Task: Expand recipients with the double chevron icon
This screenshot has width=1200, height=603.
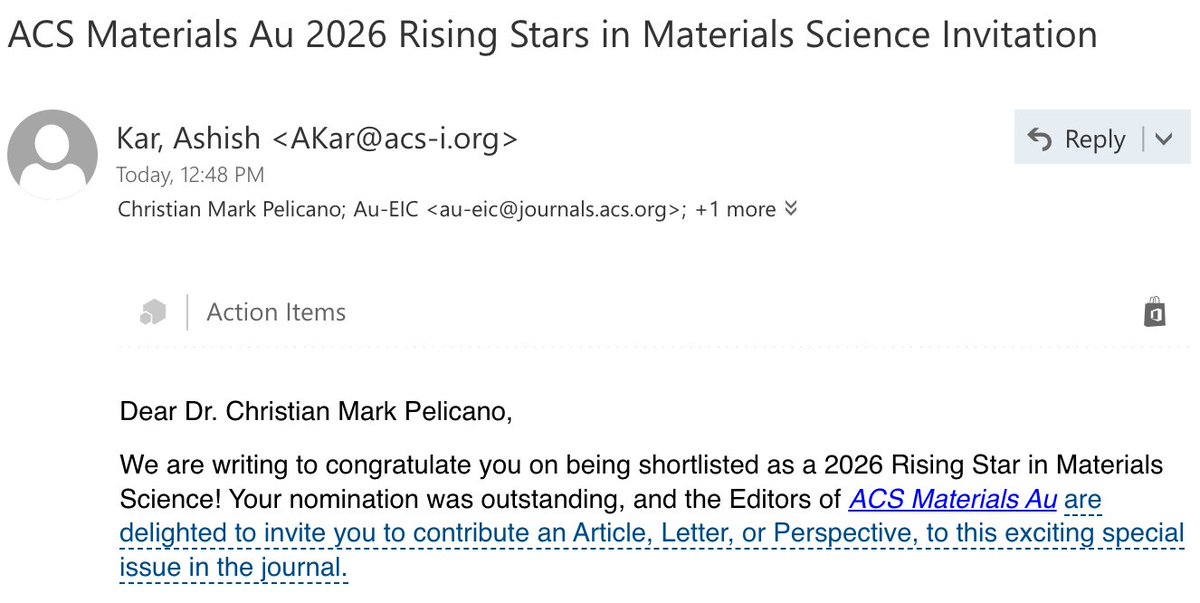Action: [791, 208]
